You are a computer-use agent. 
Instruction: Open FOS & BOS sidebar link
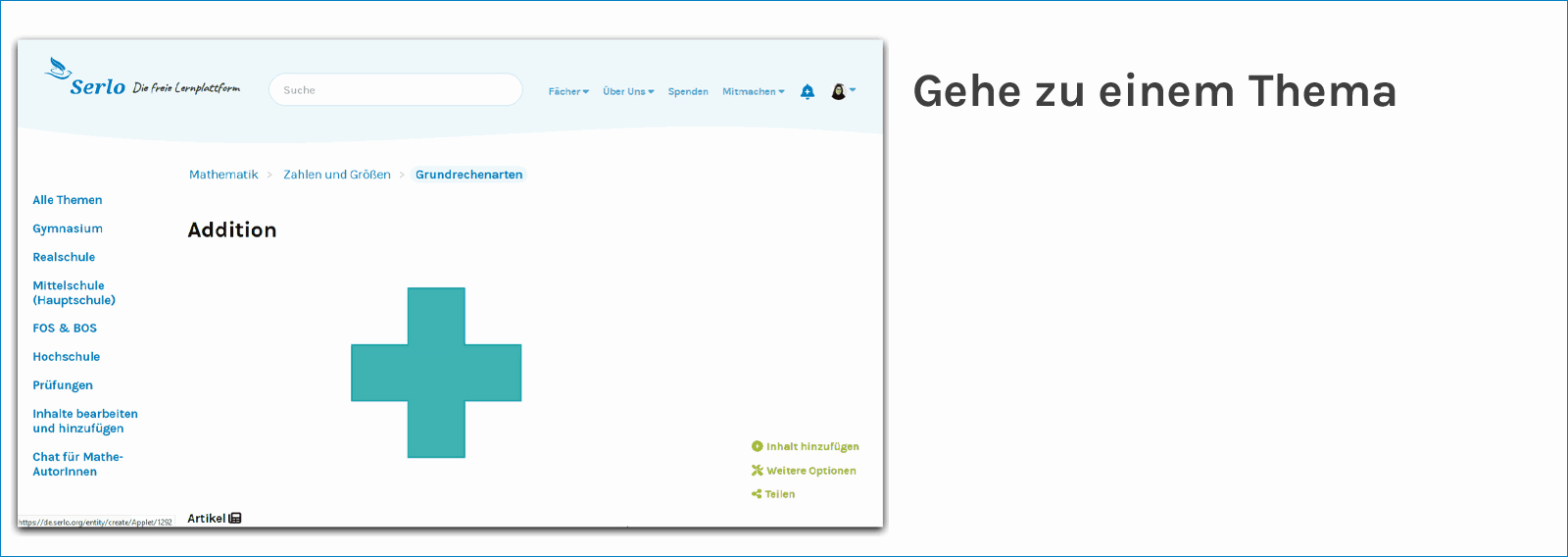coord(65,329)
